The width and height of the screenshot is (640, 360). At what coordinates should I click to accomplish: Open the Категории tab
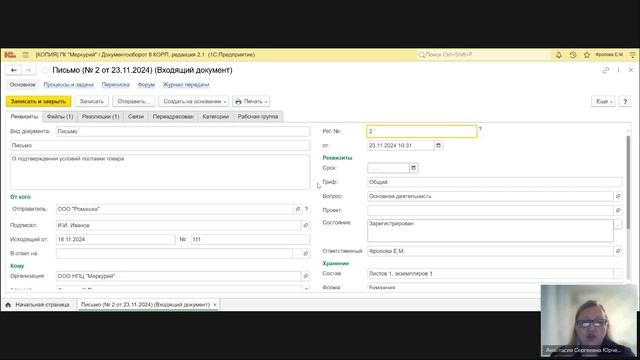click(216, 117)
